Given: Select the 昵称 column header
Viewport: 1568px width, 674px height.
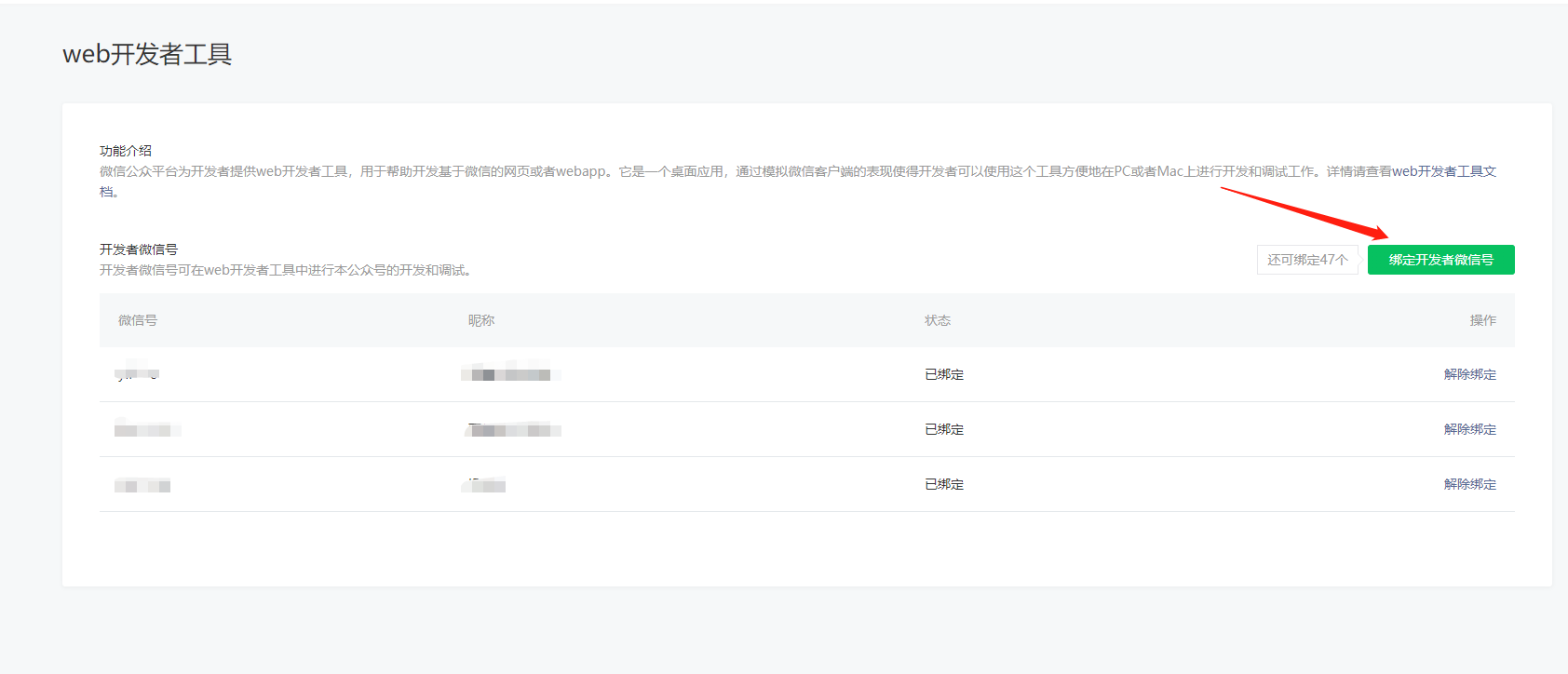Looking at the screenshot, I should [x=481, y=320].
